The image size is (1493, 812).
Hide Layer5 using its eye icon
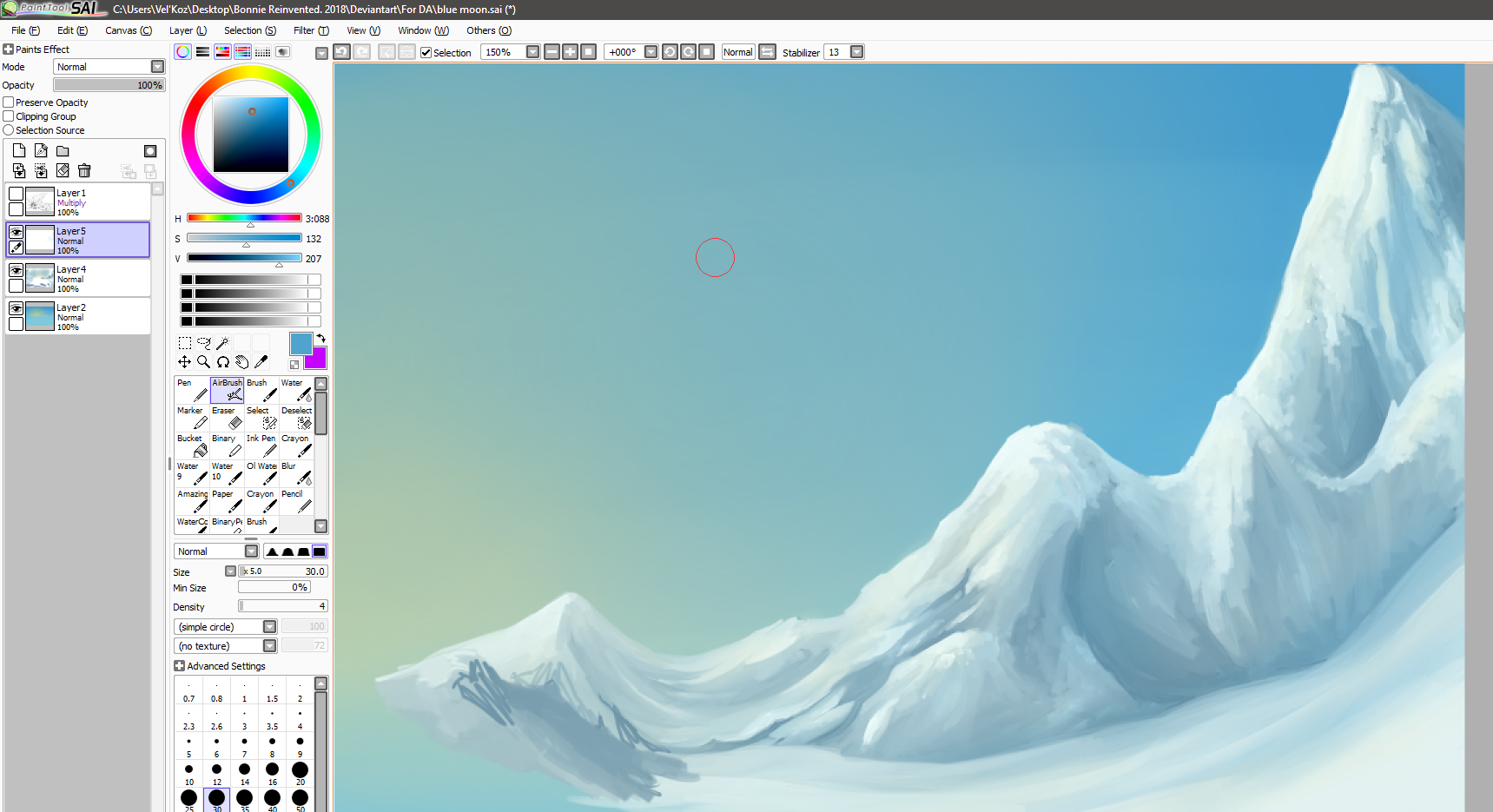(16, 232)
